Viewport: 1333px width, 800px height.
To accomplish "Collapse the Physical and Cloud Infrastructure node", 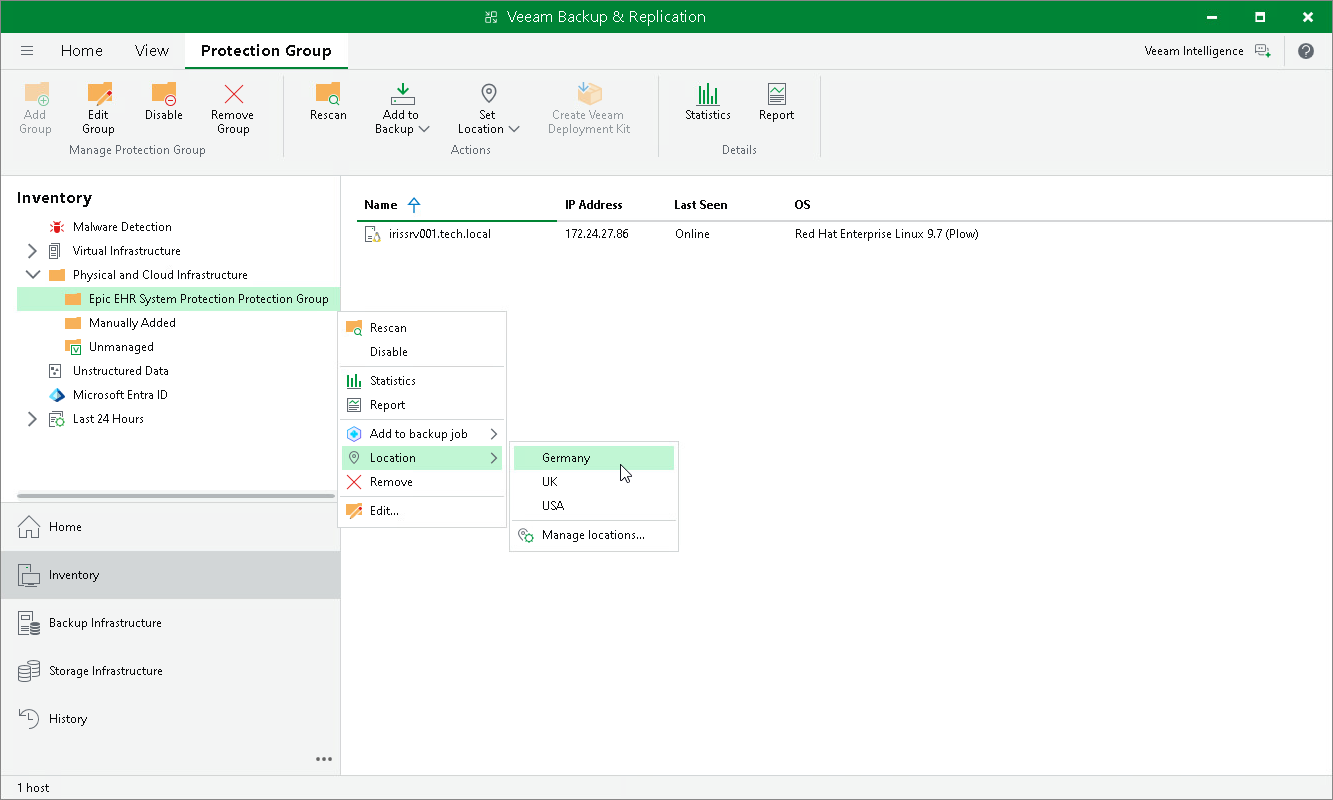I will tap(32, 275).
